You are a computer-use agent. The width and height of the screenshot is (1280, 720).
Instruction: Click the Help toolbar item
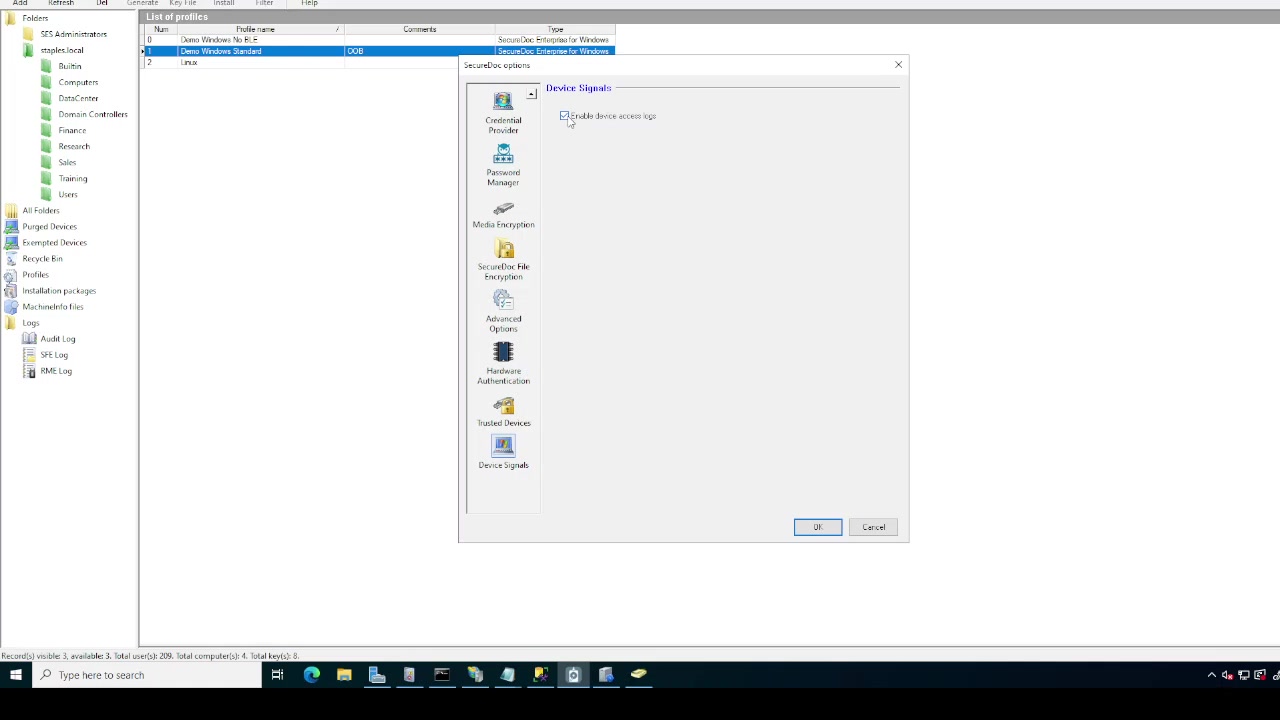click(x=309, y=3)
